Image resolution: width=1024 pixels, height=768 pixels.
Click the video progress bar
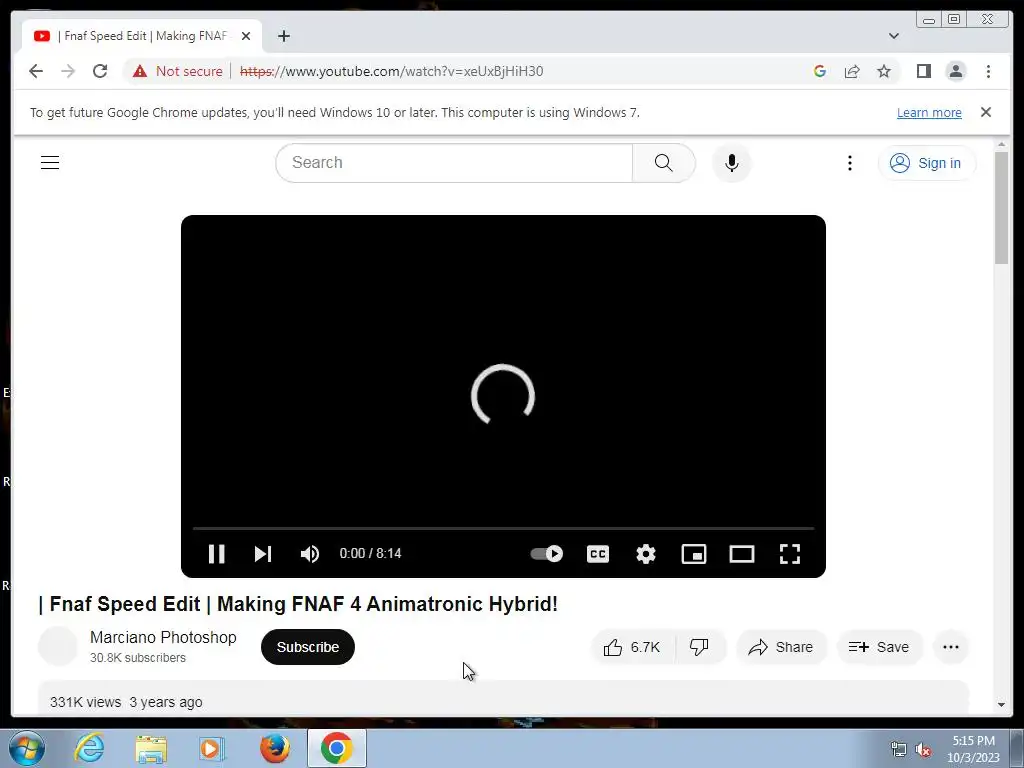click(x=503, y=528)
